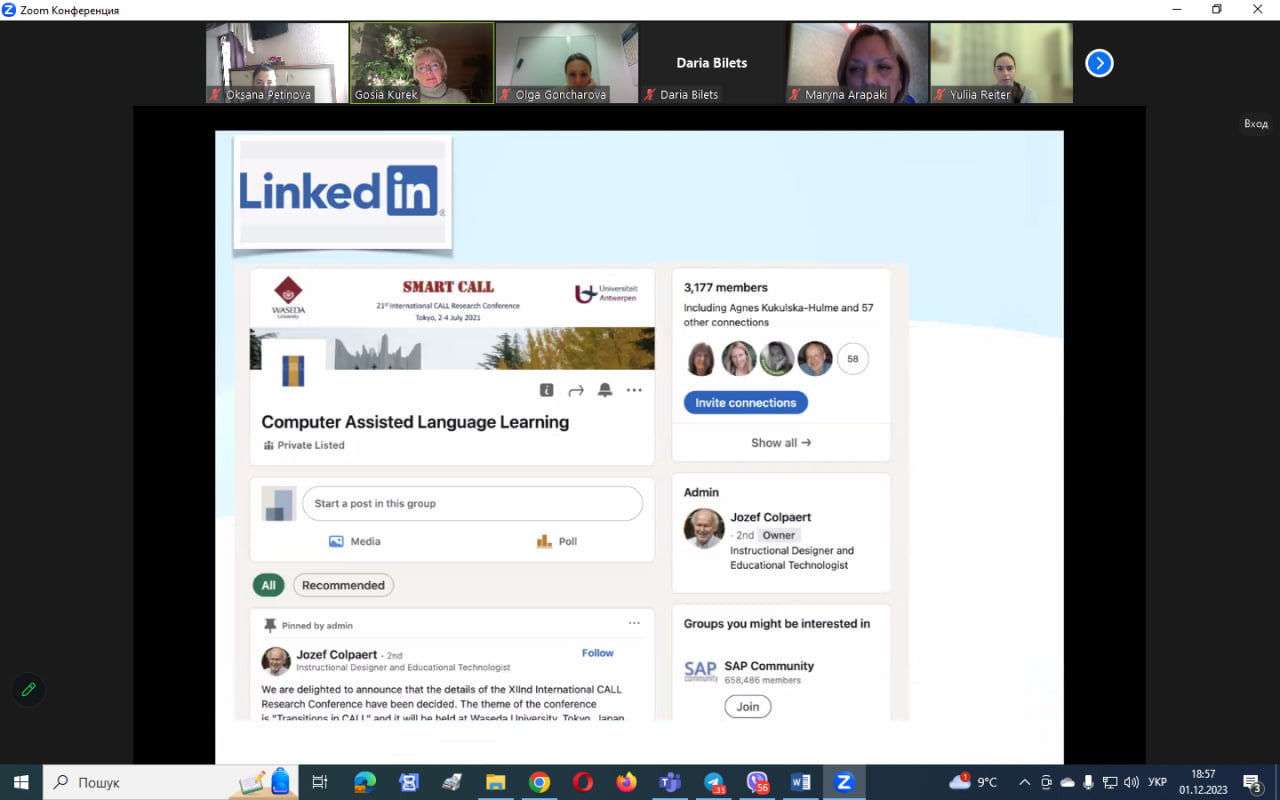Open Firefox from the taskbar

coord(626,782)
